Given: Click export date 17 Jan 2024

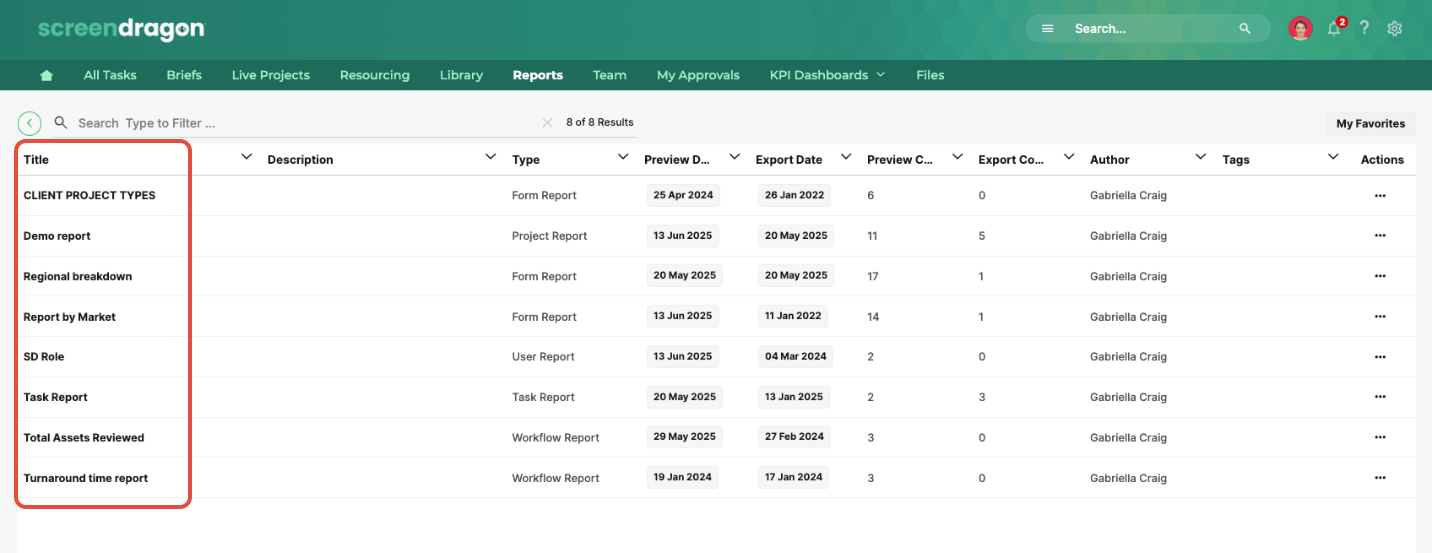Looking at the screenshot, I should pyautogui.click(x=794, y=477).
